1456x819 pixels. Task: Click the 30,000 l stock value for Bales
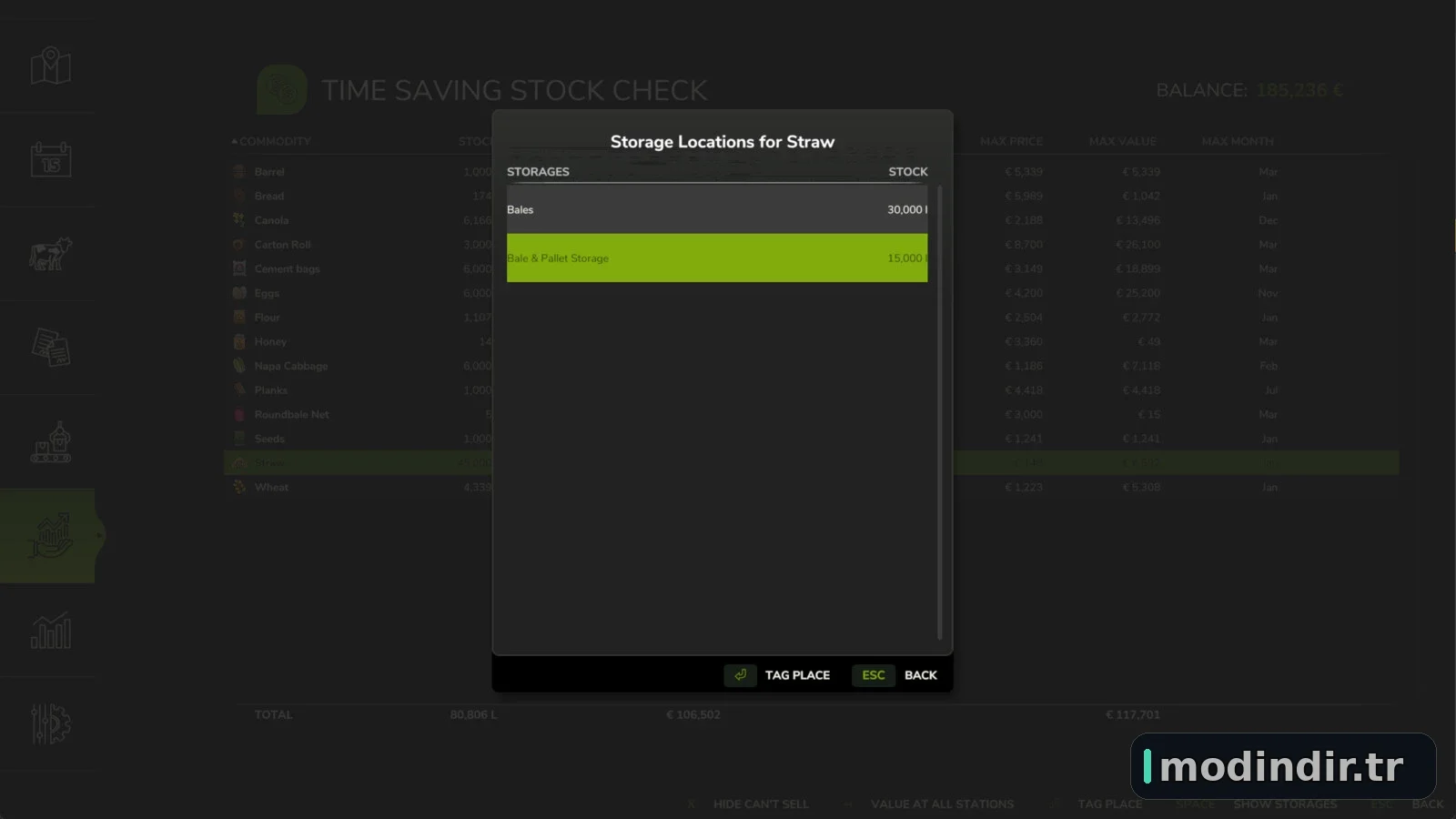[x=907, y=209]
